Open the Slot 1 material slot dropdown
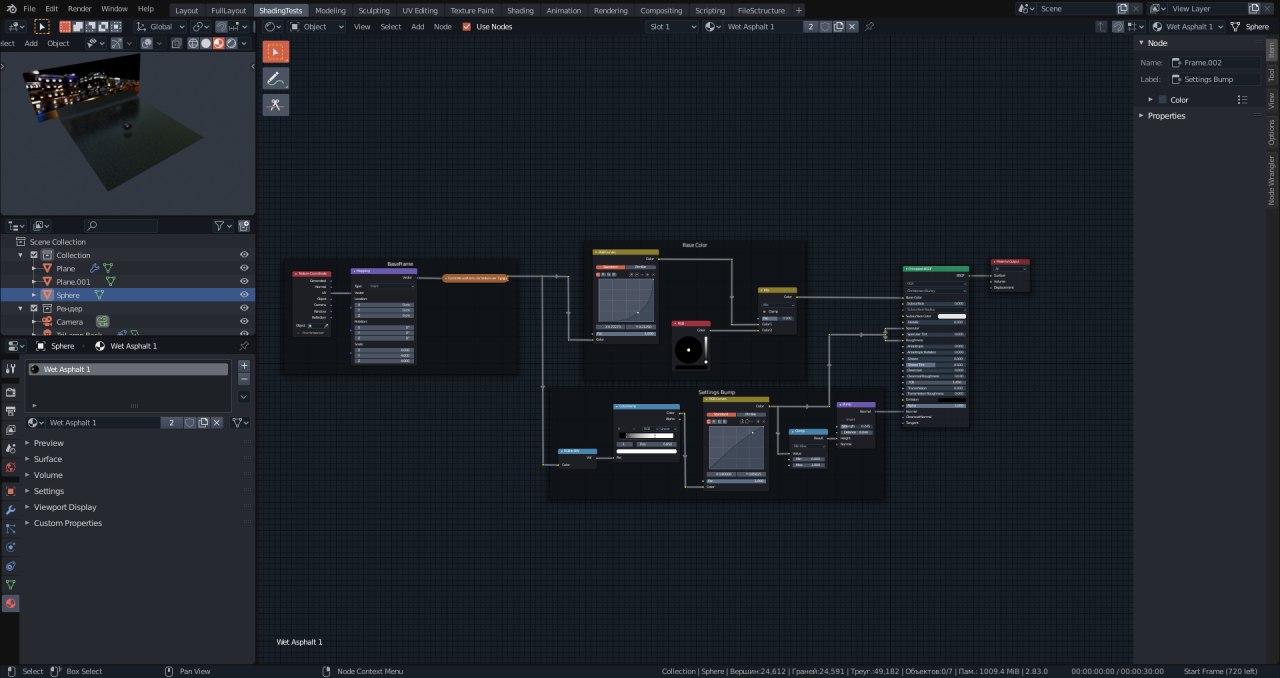Image resolution: width=1280 pixels, height=678 pixels. coord(672,26)
